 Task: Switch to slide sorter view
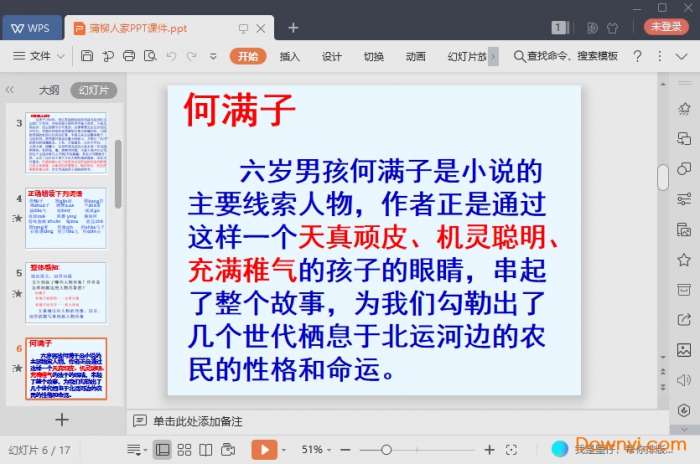point(184,450)
